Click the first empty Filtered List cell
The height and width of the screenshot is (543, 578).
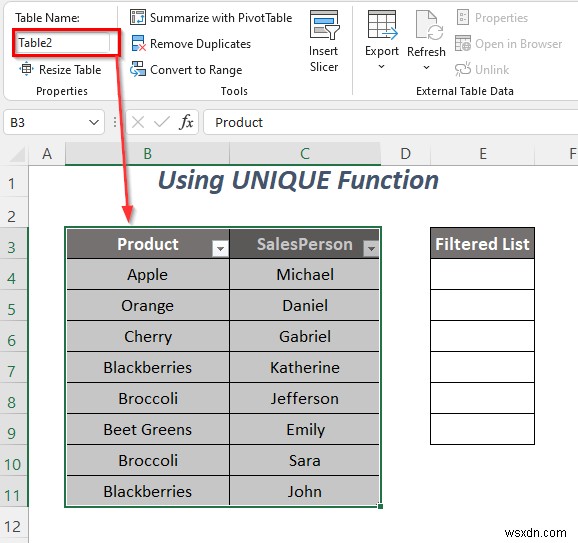pos(483,274)
